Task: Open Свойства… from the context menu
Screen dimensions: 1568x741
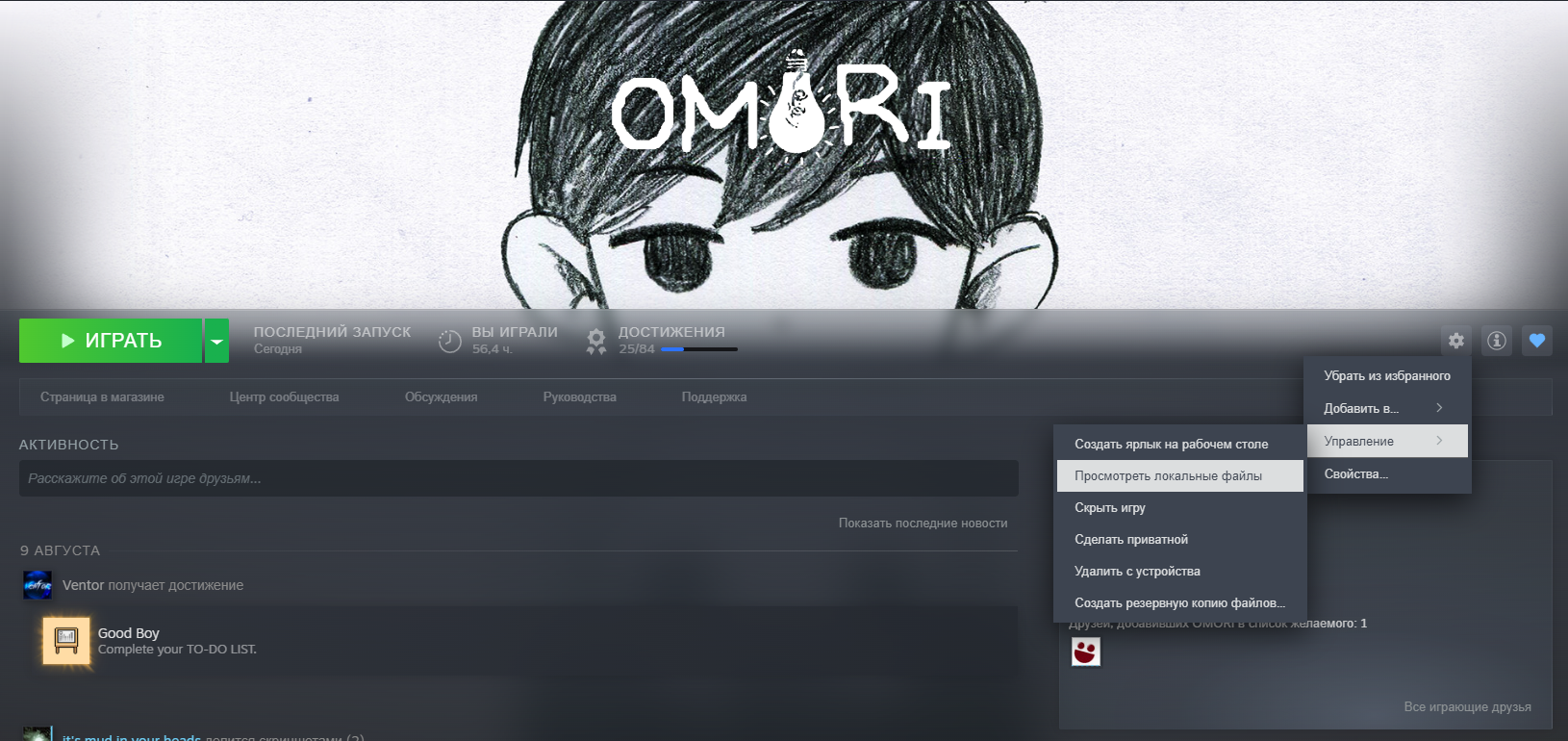Action: coord(1387,473)
